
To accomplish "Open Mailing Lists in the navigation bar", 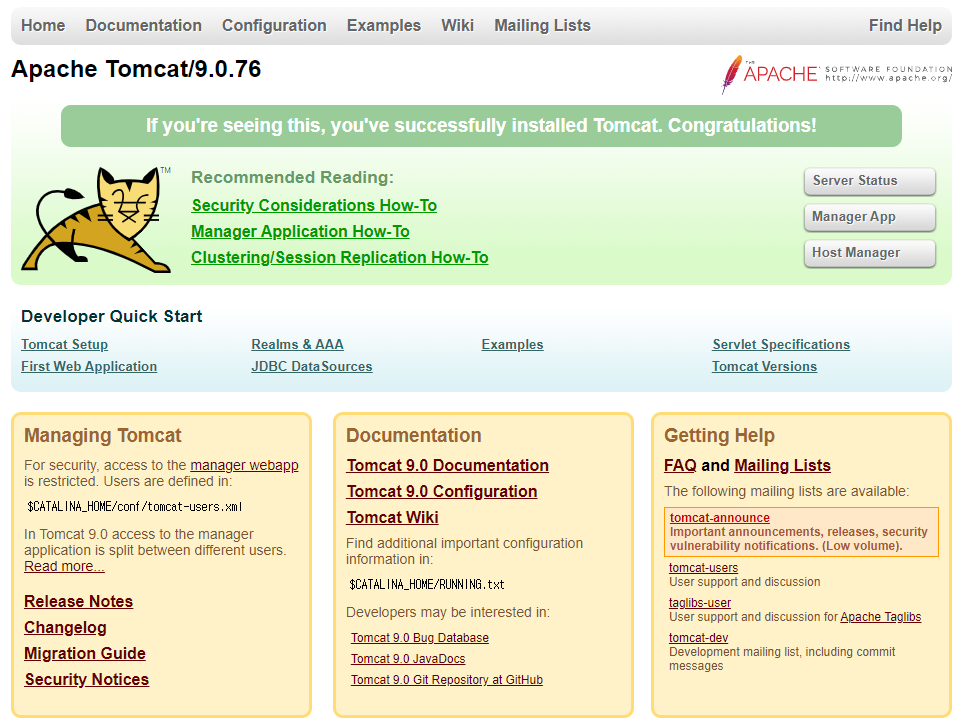I will [543, 26].
